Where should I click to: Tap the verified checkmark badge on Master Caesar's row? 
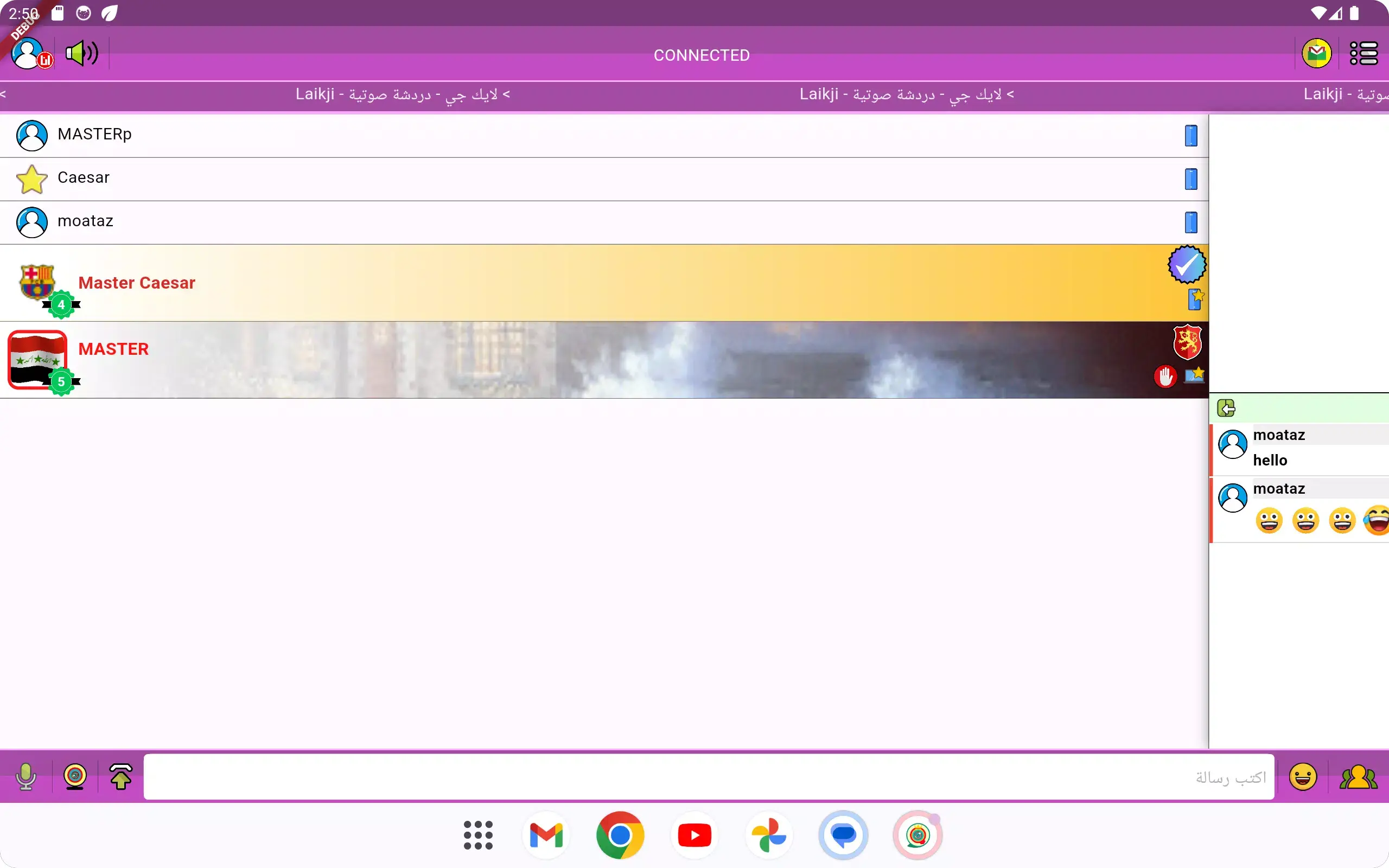coord(1186,265)
